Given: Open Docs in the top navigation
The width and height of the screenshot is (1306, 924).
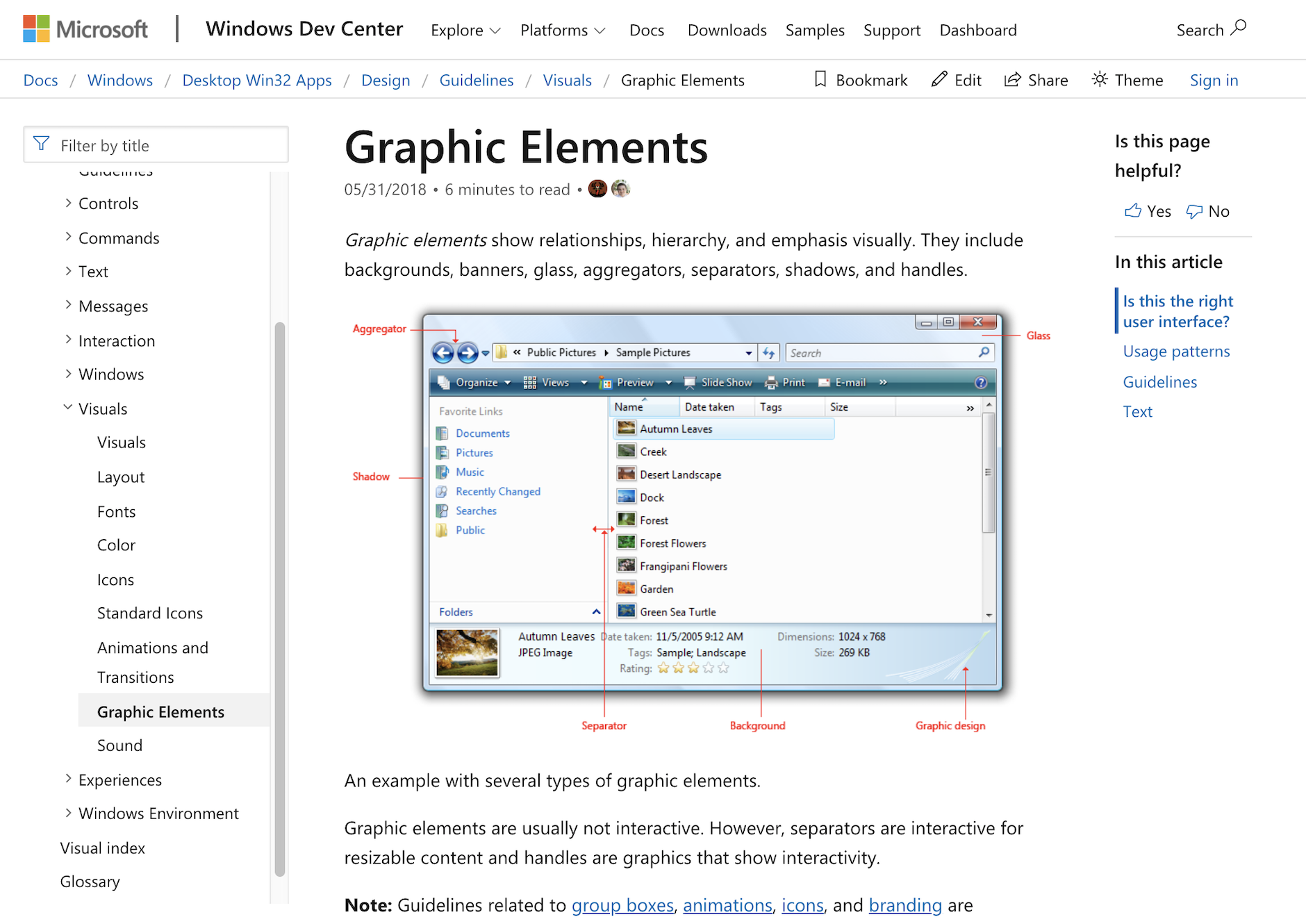Looking at the screenshot, I should 647,31.
